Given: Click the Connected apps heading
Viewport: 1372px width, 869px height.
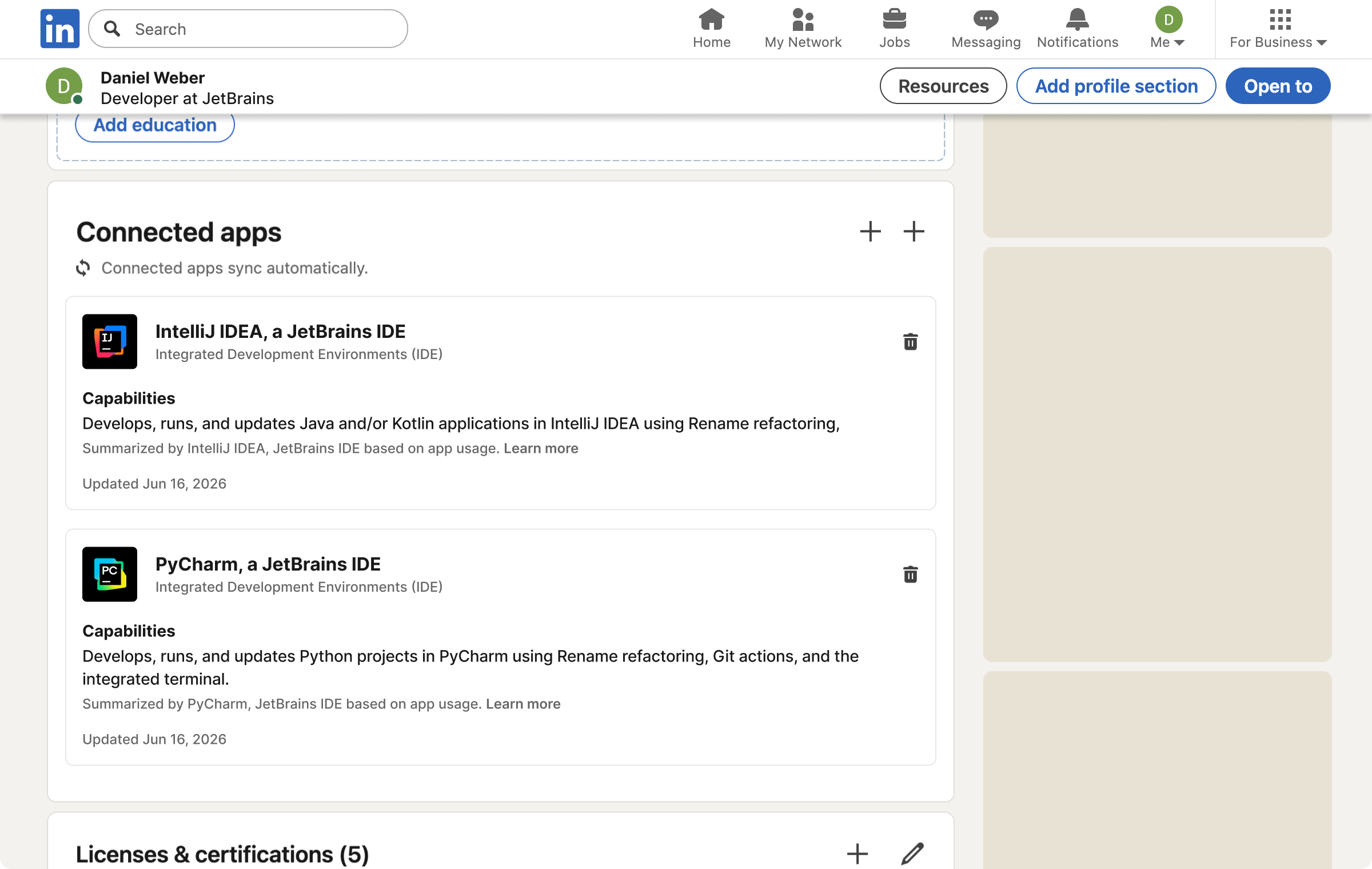Looking at the screenshot, I should tap(179, 232).
